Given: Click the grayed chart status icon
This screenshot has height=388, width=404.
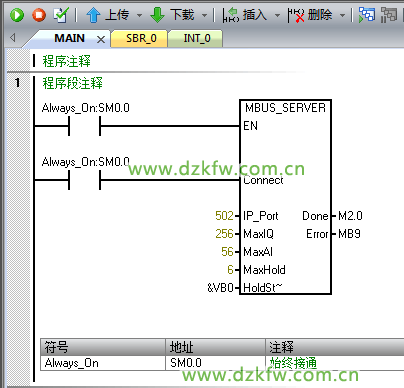Looking at the screenshot, I should (389, 15).
